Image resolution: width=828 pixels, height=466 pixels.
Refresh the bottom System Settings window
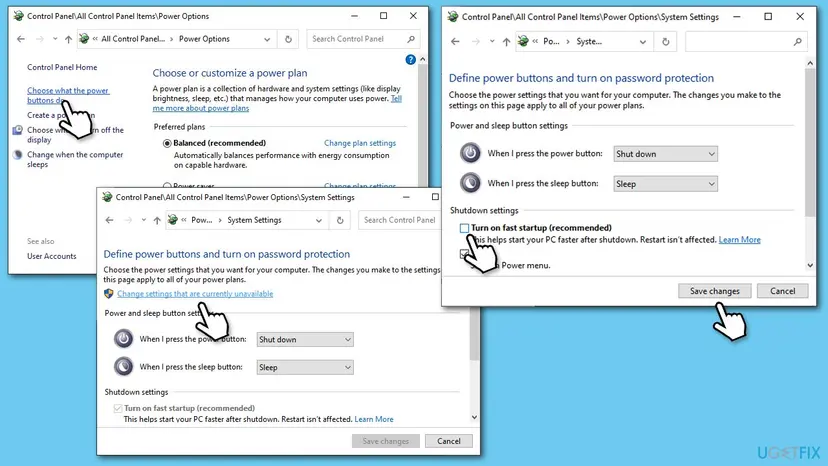(340, 220)
